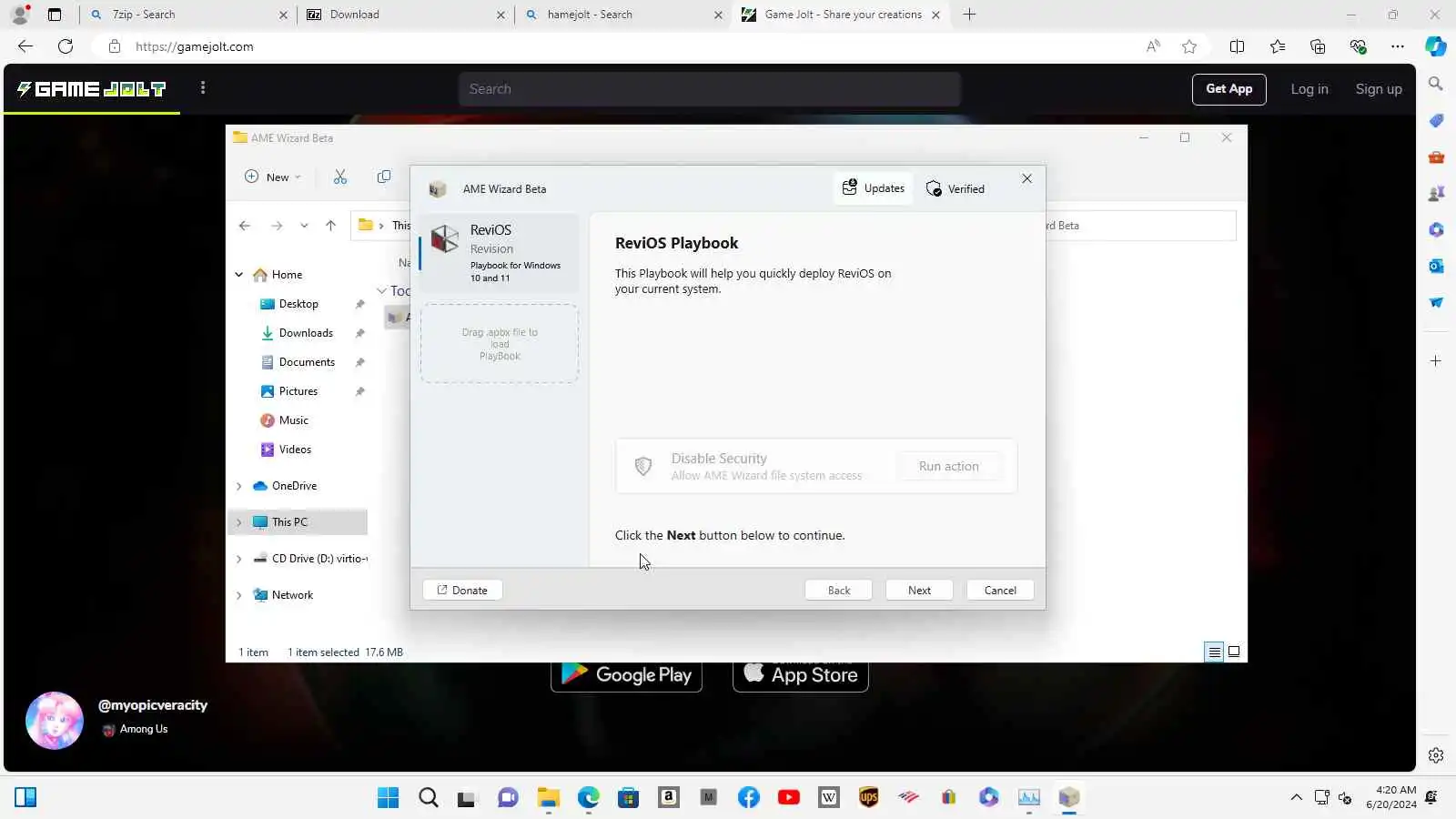
Task: Click the Verified badge in AME Wizard
Action: [x=955, y=188]
